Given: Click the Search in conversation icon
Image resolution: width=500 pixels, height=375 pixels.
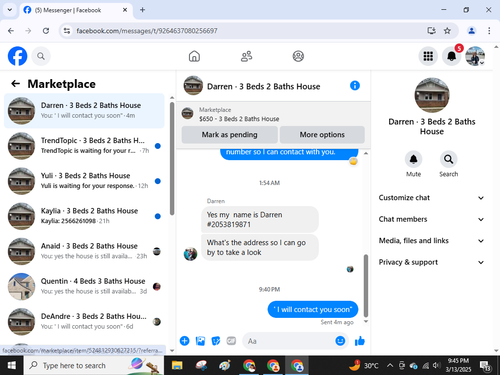Looking at the screenshot, I should point(448,159).
